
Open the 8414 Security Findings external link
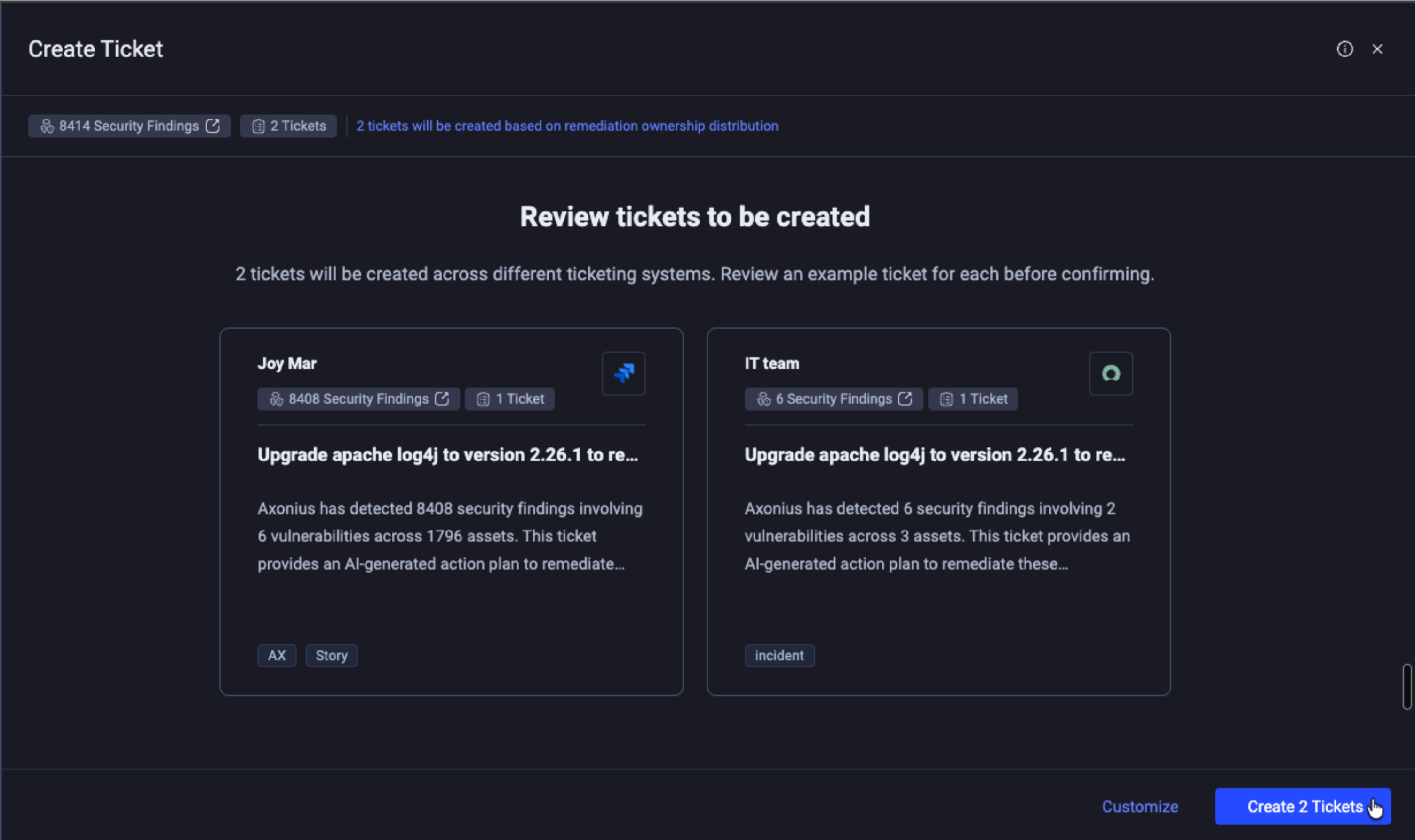tap(129, 126)
